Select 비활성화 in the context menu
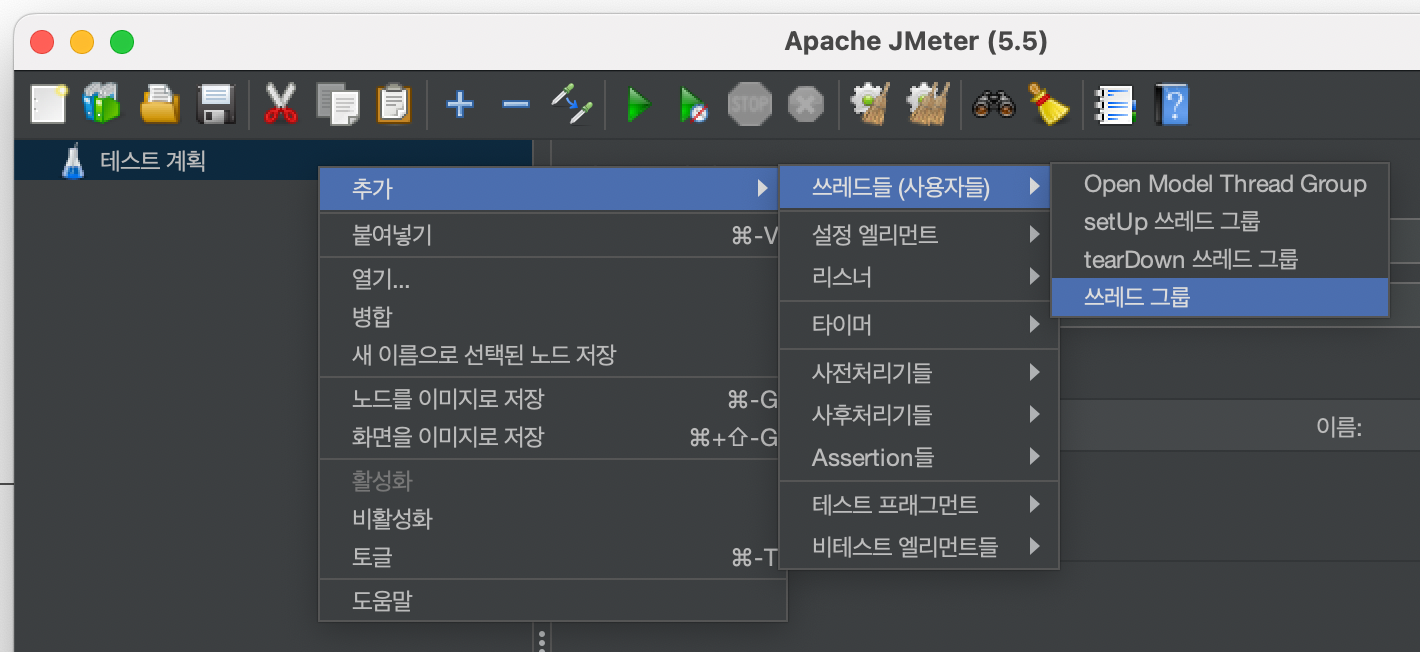 [x=548, y=519]
